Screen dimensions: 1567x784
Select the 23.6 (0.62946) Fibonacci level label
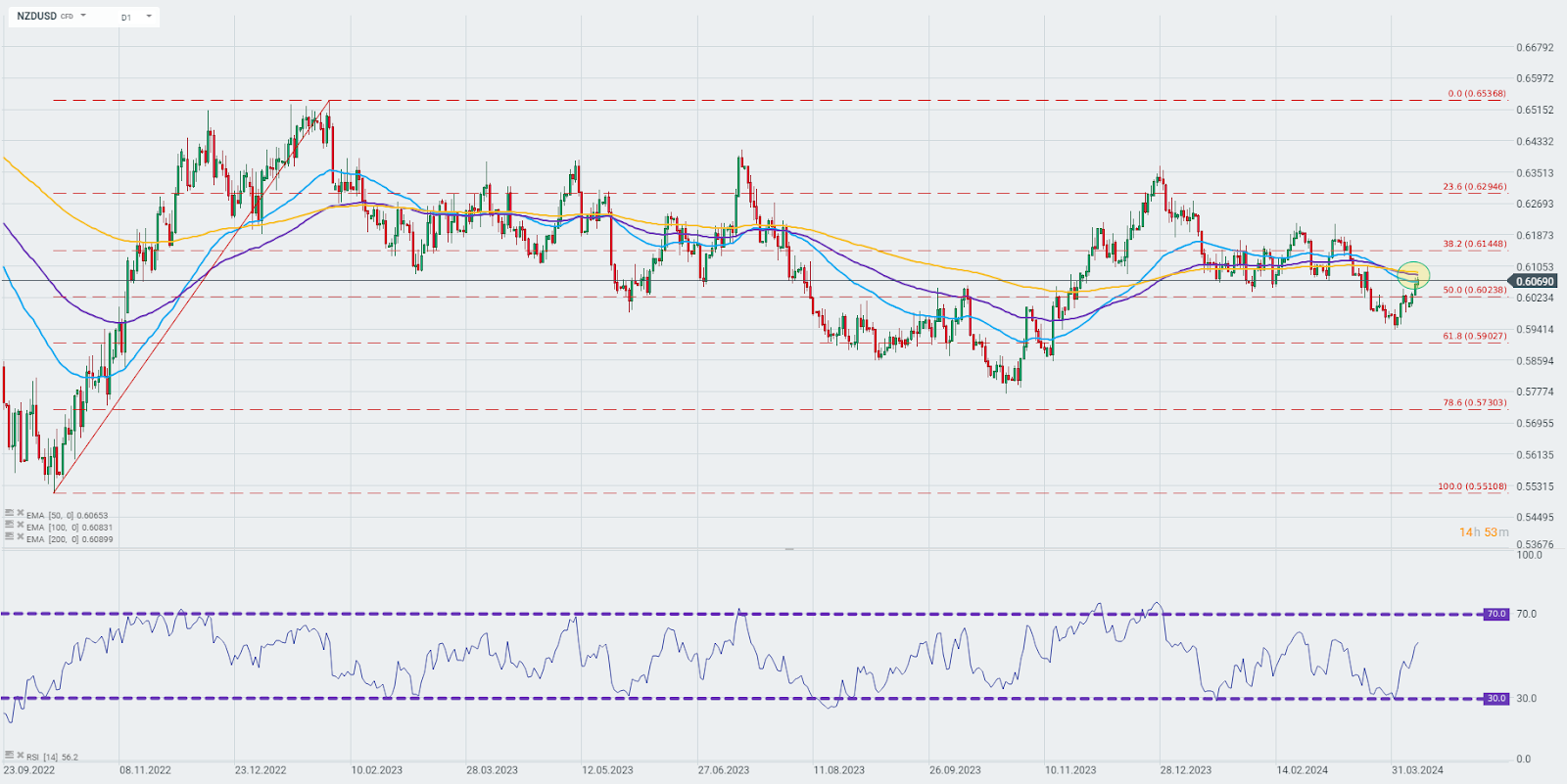pyautogui.click(x=1474, y=187)
